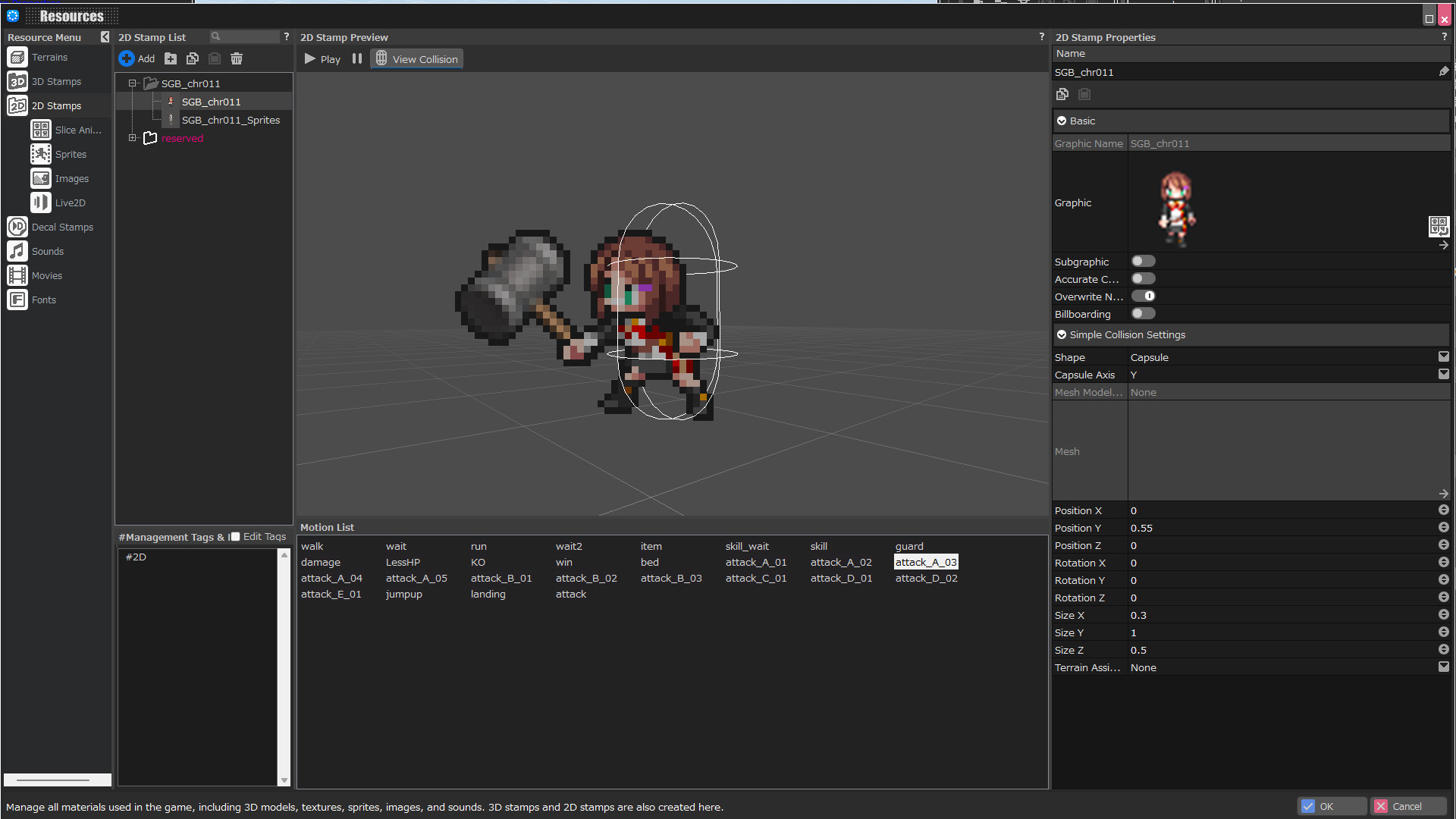Select the jumpup motion

pyautogui.click(x=403, y=594)
